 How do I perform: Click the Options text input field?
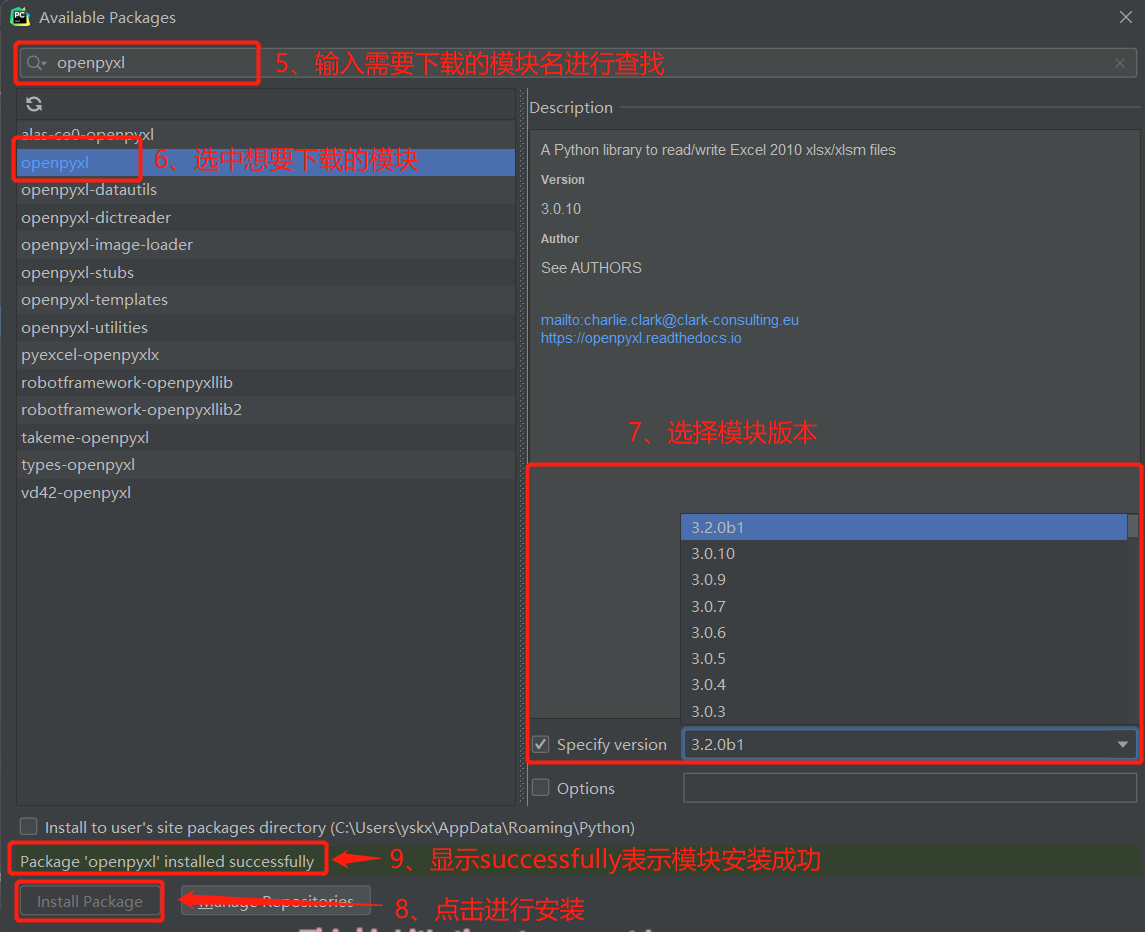[910, 787]
